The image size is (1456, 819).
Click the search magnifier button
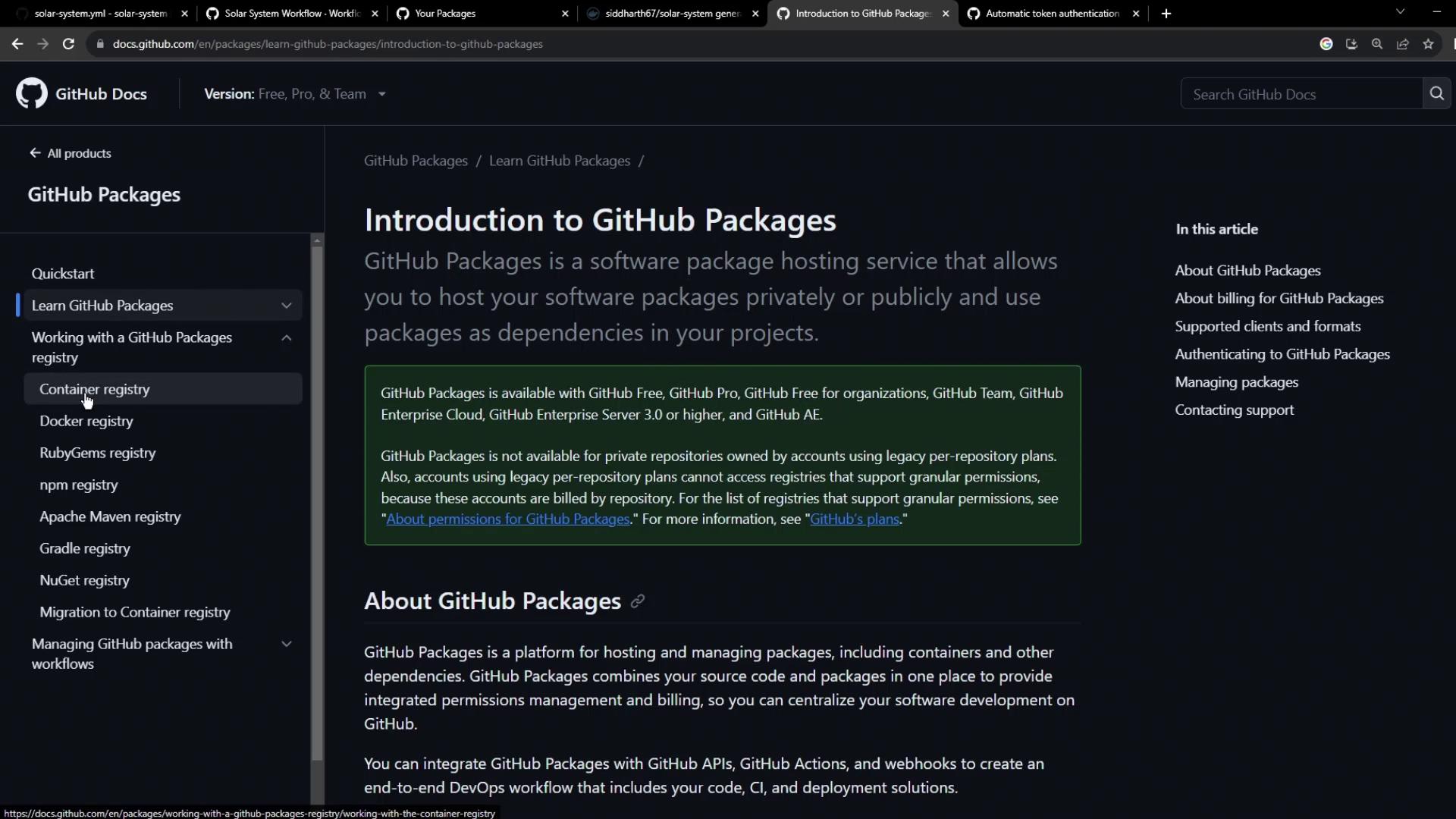coord(1436,93)
